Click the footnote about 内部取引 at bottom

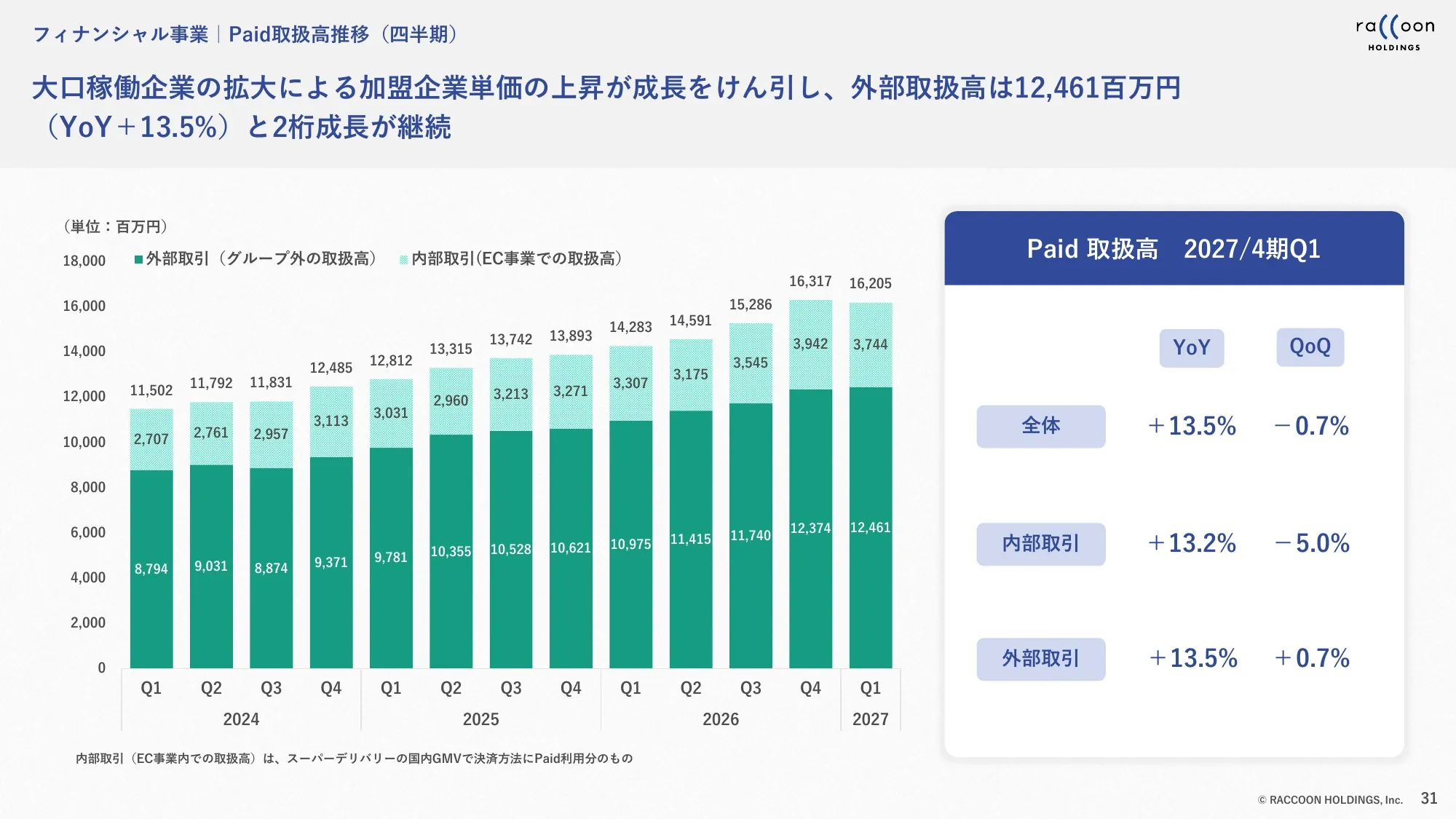pos(355,759)
